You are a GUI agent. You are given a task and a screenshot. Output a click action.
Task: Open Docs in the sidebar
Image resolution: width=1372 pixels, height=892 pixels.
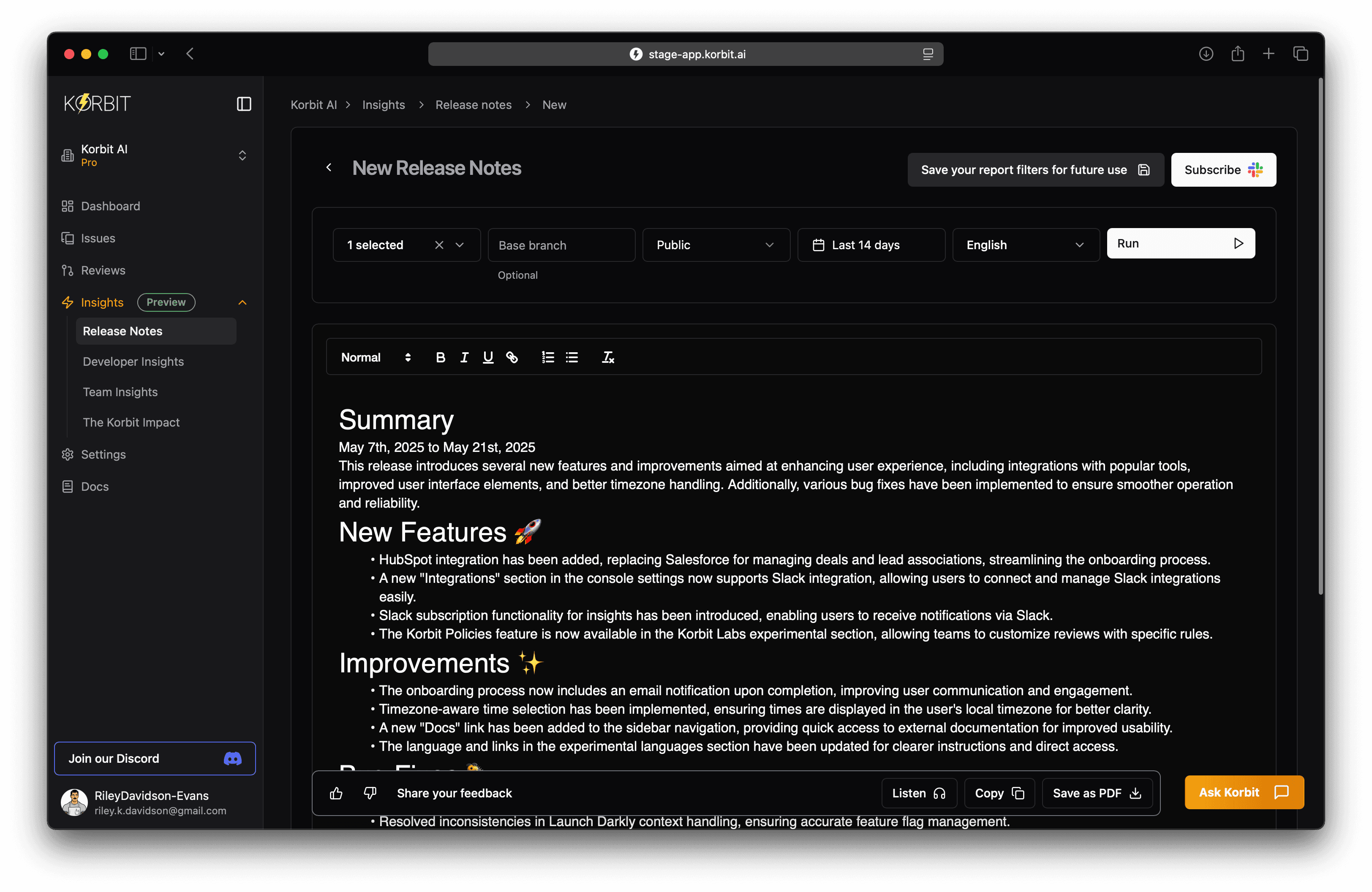pyautogui.click(x=95, y=487)
